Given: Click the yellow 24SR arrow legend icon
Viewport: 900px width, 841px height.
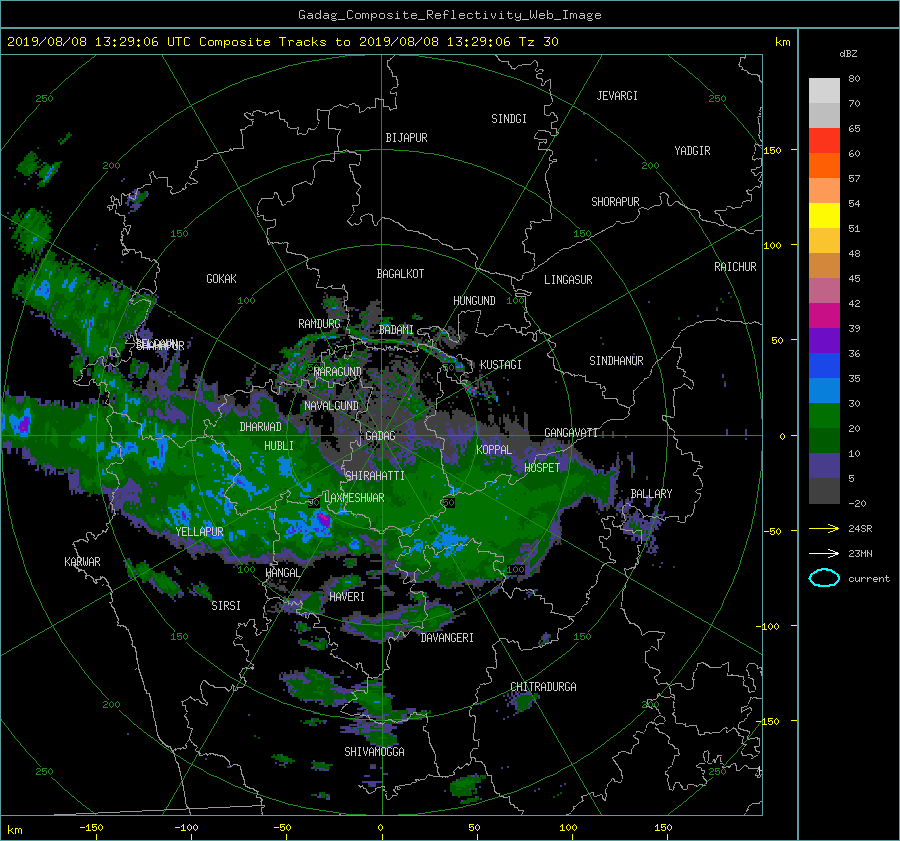Looking at the screenshot, I should (x=824, y=528).
